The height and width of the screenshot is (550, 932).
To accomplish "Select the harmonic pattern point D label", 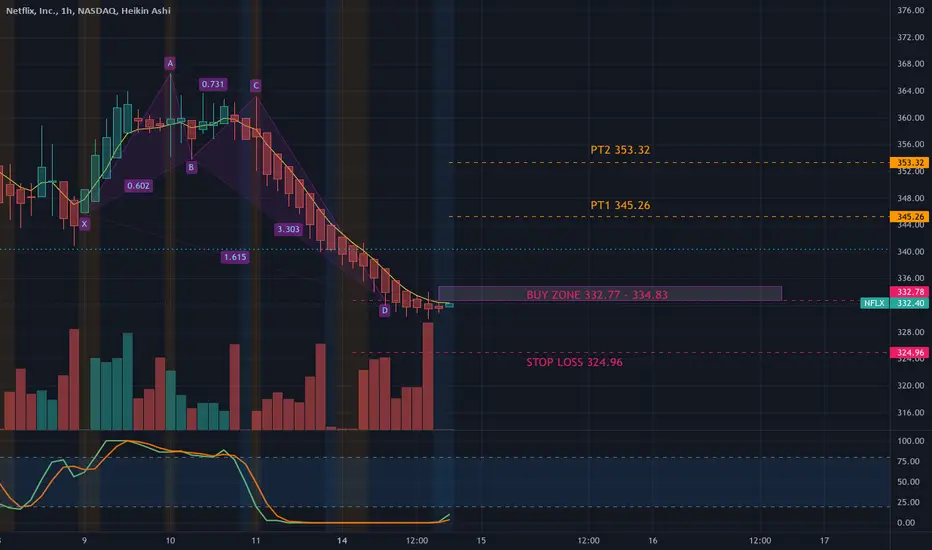I will click(385, 310).
